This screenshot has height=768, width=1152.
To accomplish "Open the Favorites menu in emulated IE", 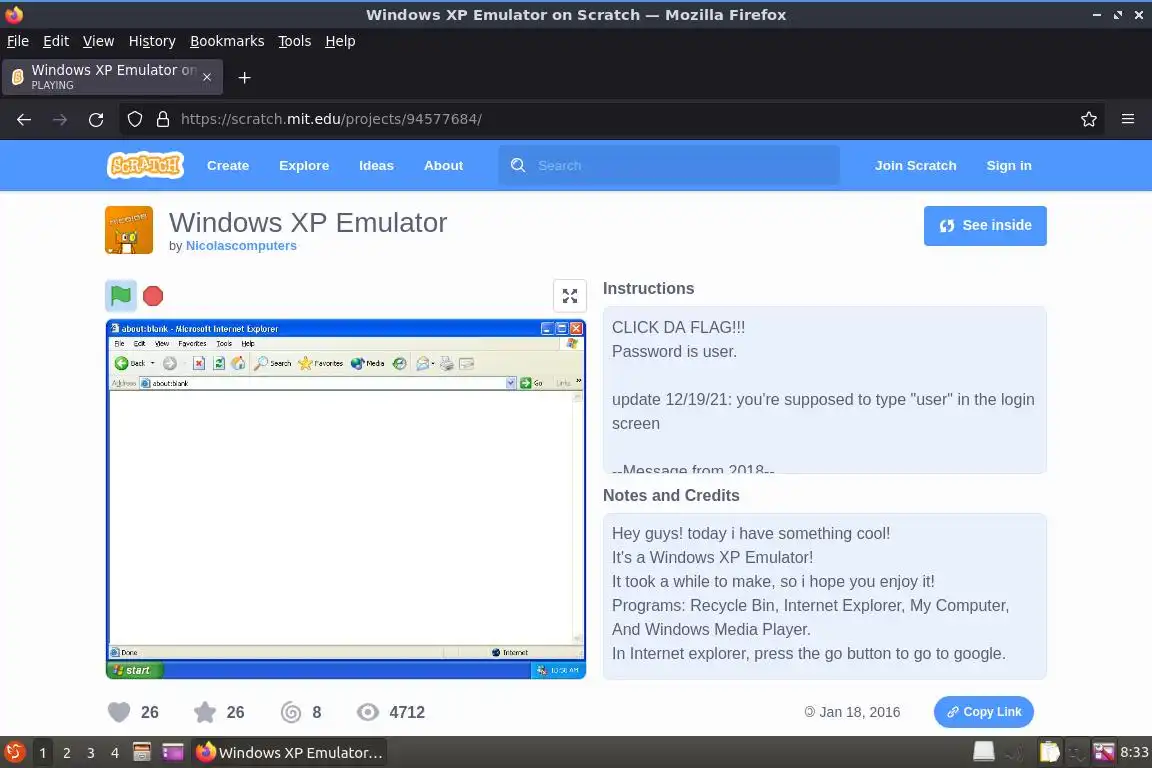I will tap(192, 343).
